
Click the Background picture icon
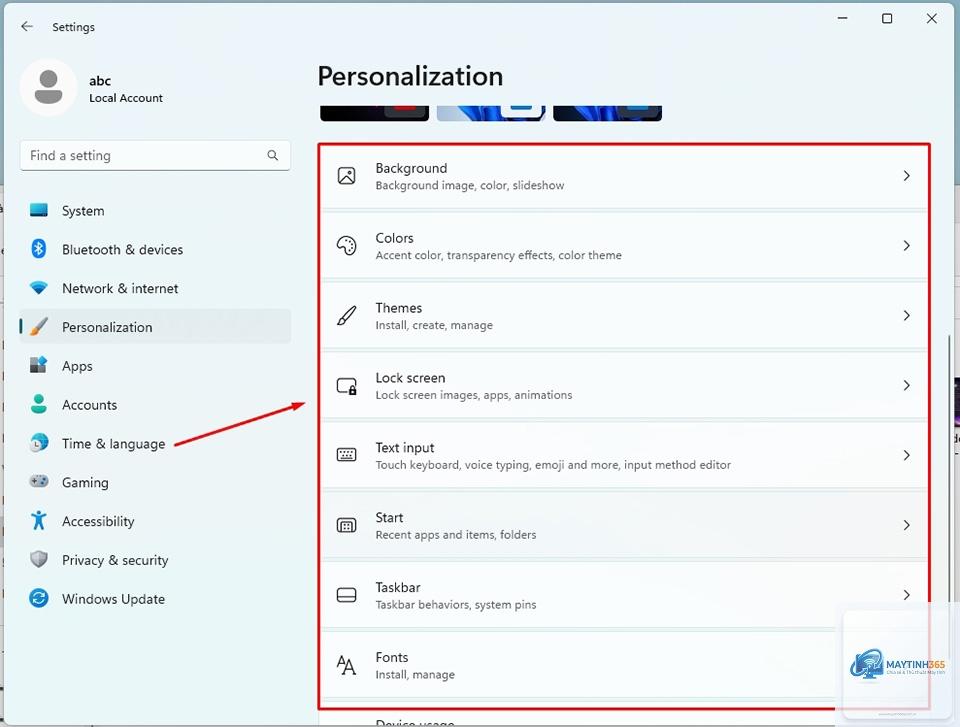coord(347,176)
